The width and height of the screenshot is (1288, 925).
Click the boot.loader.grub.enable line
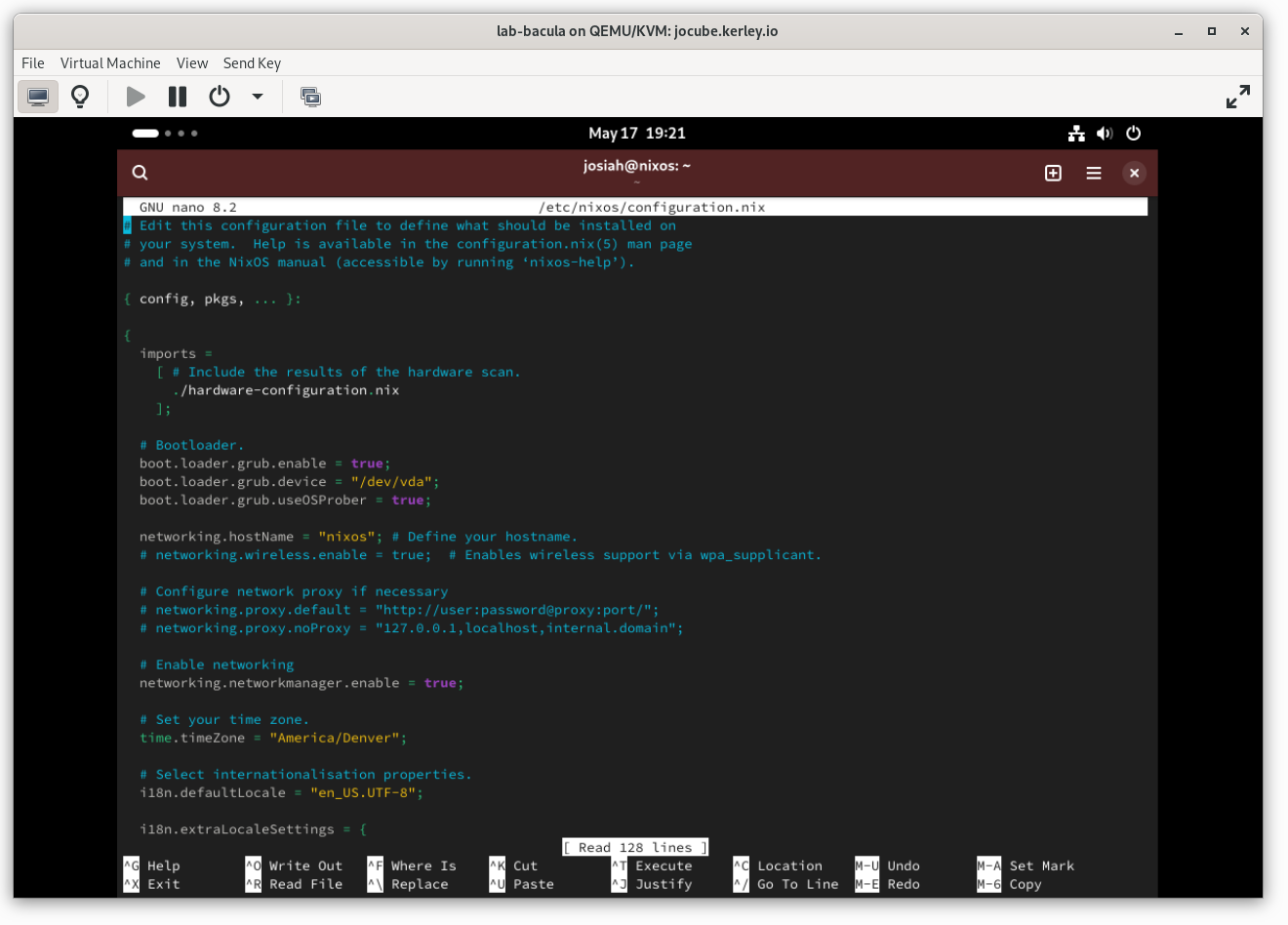coord(264,463)
